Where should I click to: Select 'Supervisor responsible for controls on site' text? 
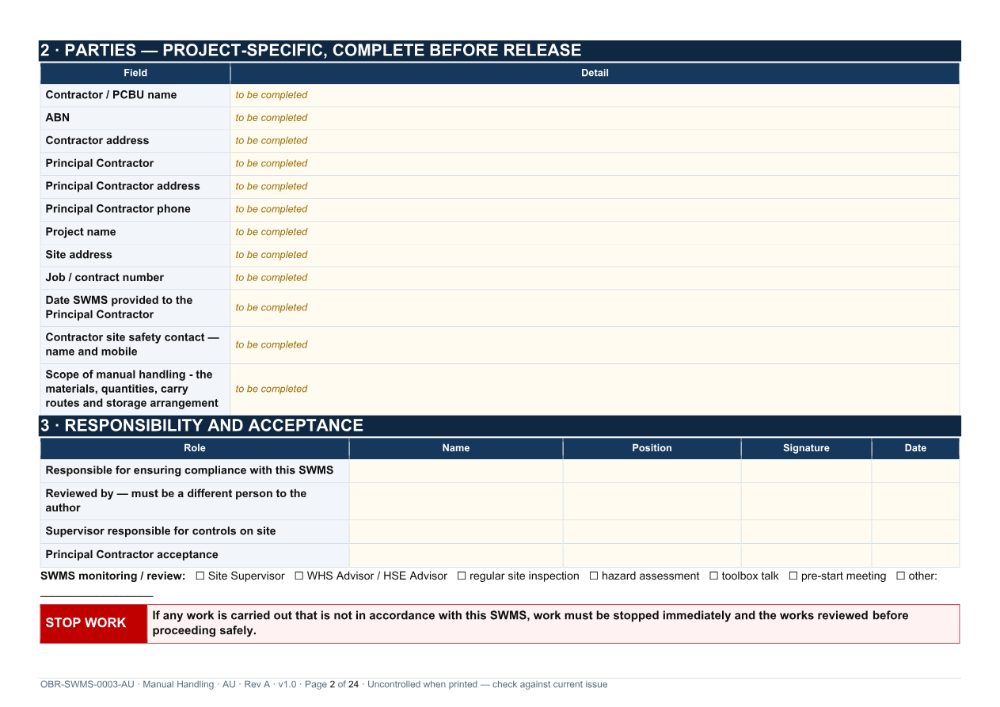click(161, 531)
